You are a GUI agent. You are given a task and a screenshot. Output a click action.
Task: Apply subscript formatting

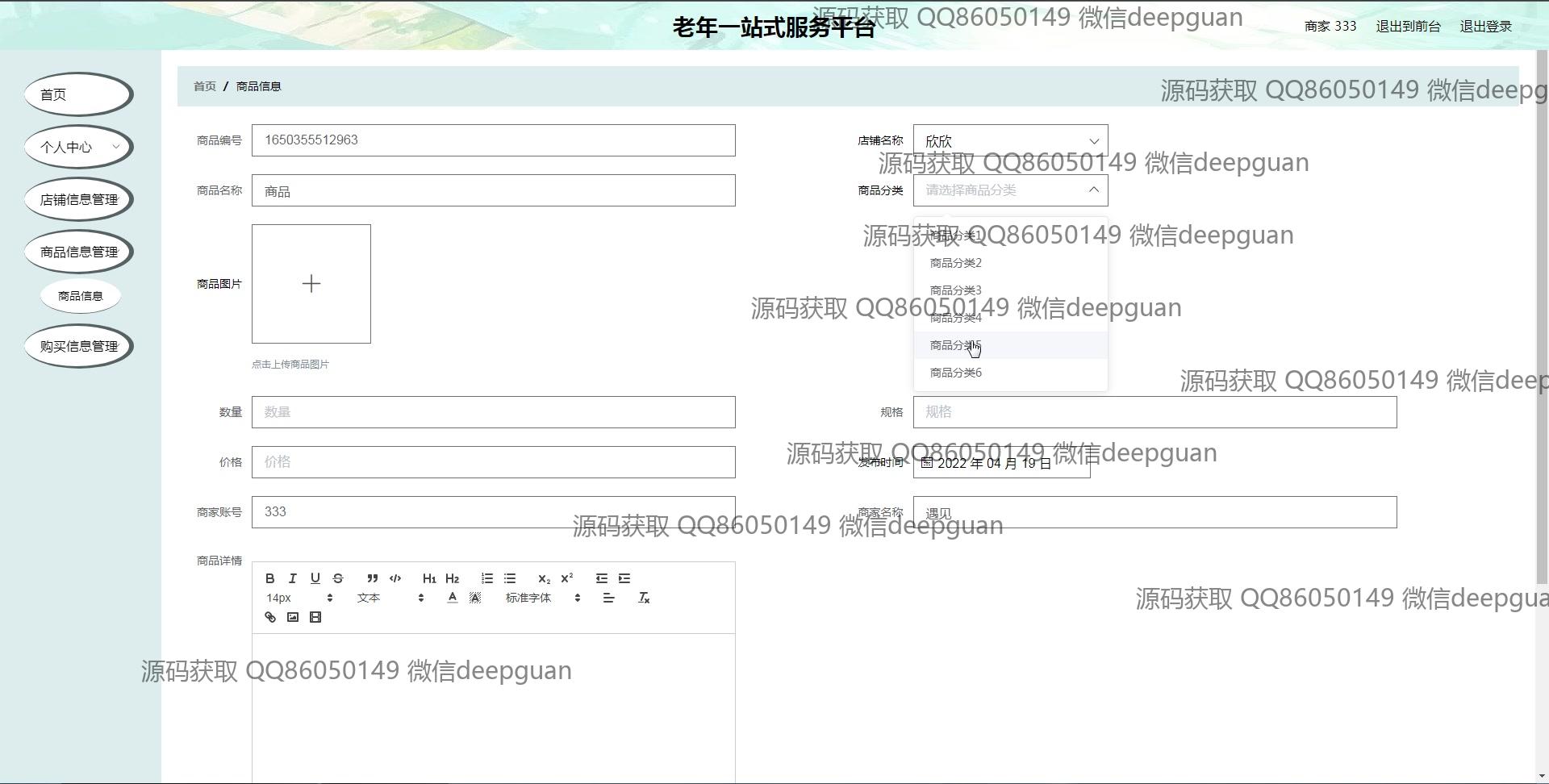[544, 578]
